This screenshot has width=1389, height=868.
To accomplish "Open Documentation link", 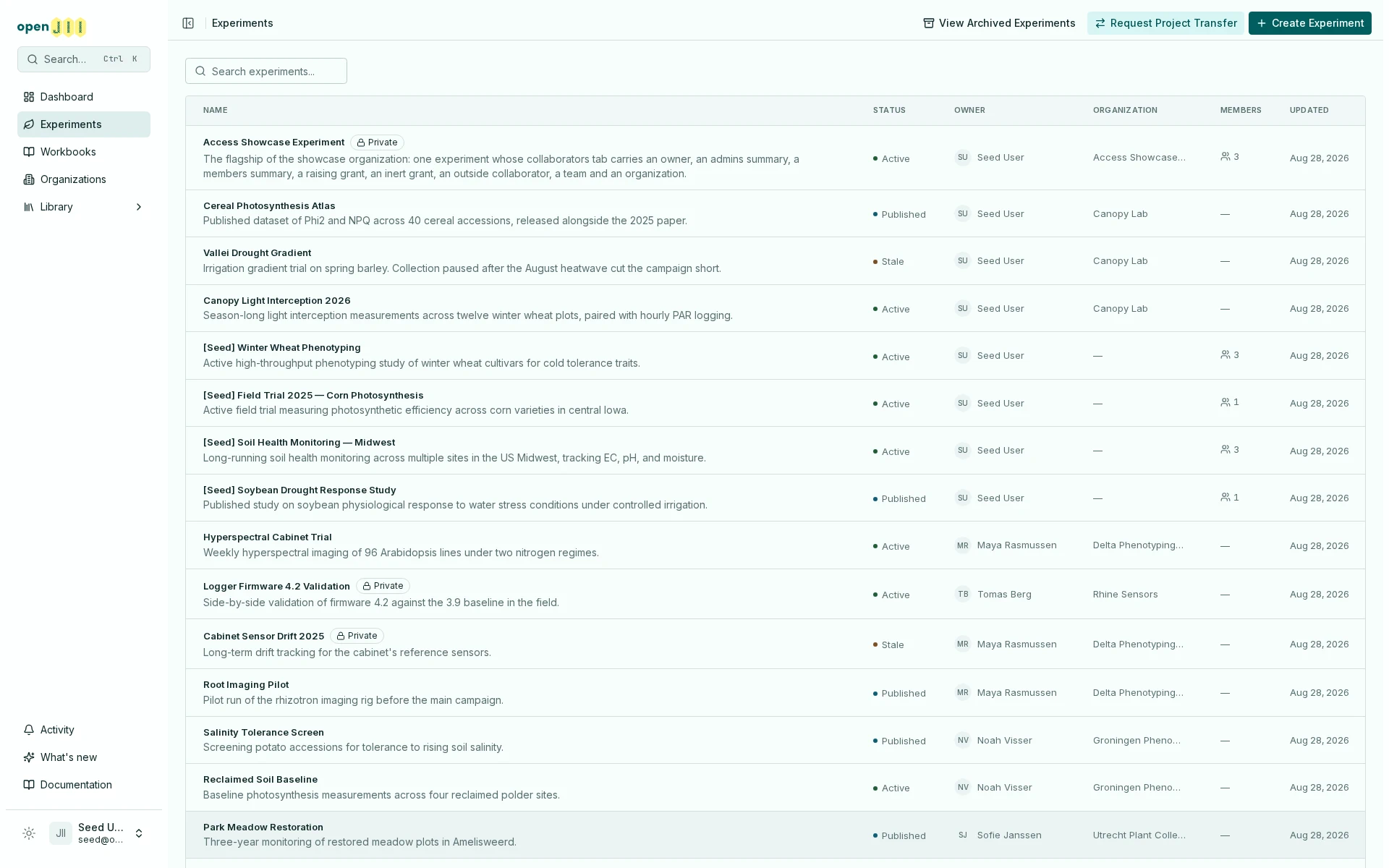I will (84, 785).
